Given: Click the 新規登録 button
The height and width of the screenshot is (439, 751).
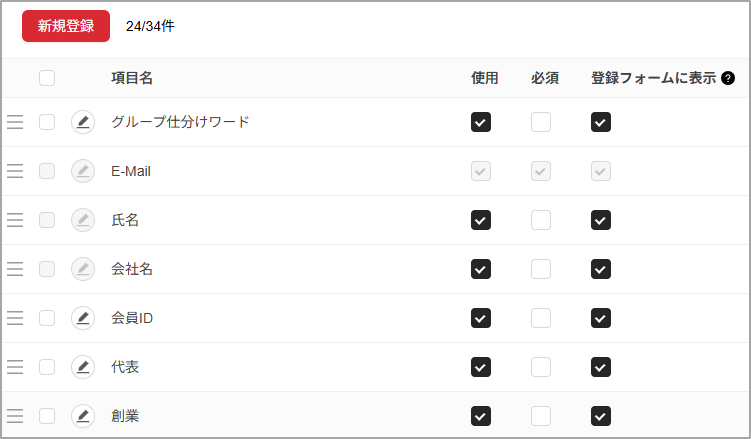Looking at the screenshot, I should [x=66, y=26].
